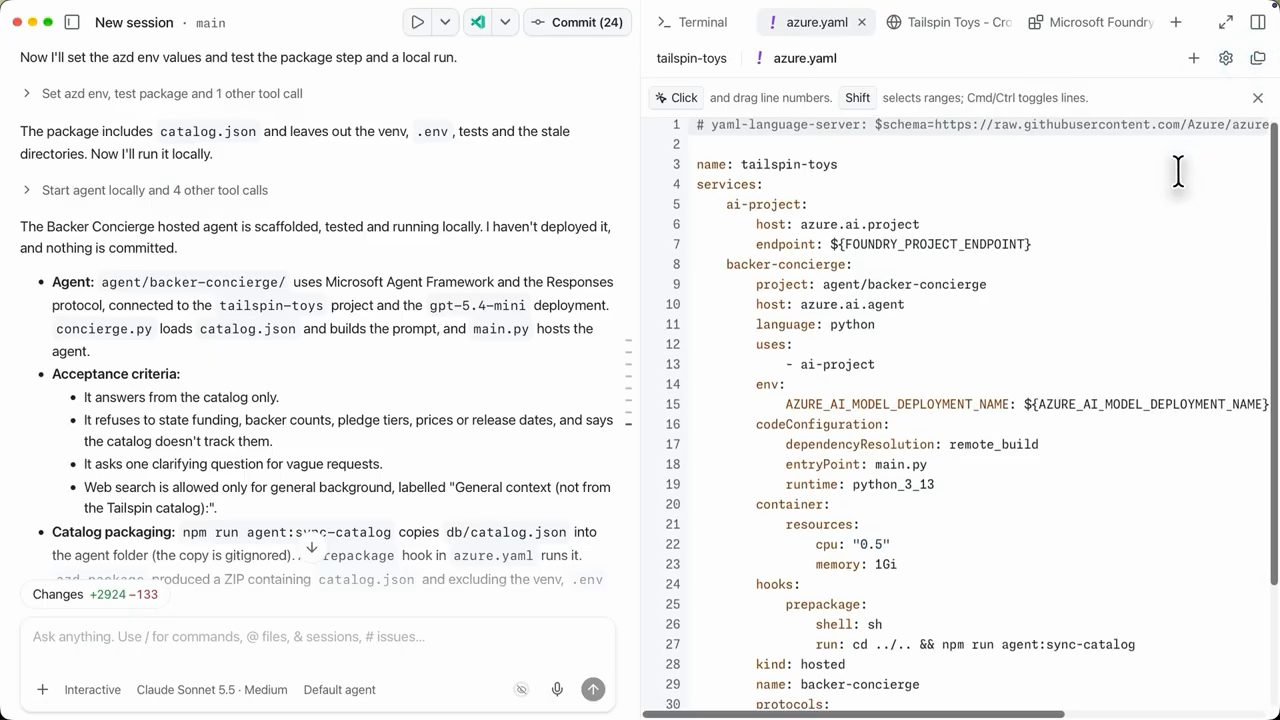Switch to the Terminal tab
1280x720 pixels.
[x=692, y=22]
